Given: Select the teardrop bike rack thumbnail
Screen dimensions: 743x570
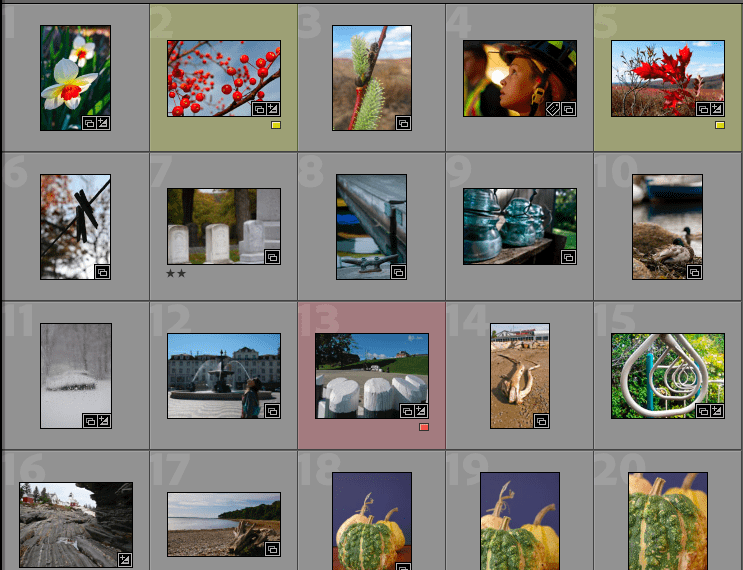Looking at the screenshot, I should (x=668, y=376).
